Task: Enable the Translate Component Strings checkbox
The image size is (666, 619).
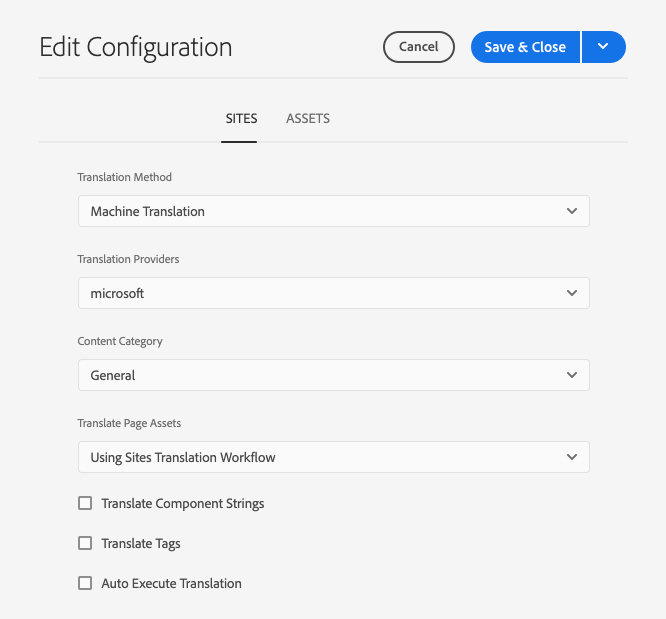Action: point(85,503)
